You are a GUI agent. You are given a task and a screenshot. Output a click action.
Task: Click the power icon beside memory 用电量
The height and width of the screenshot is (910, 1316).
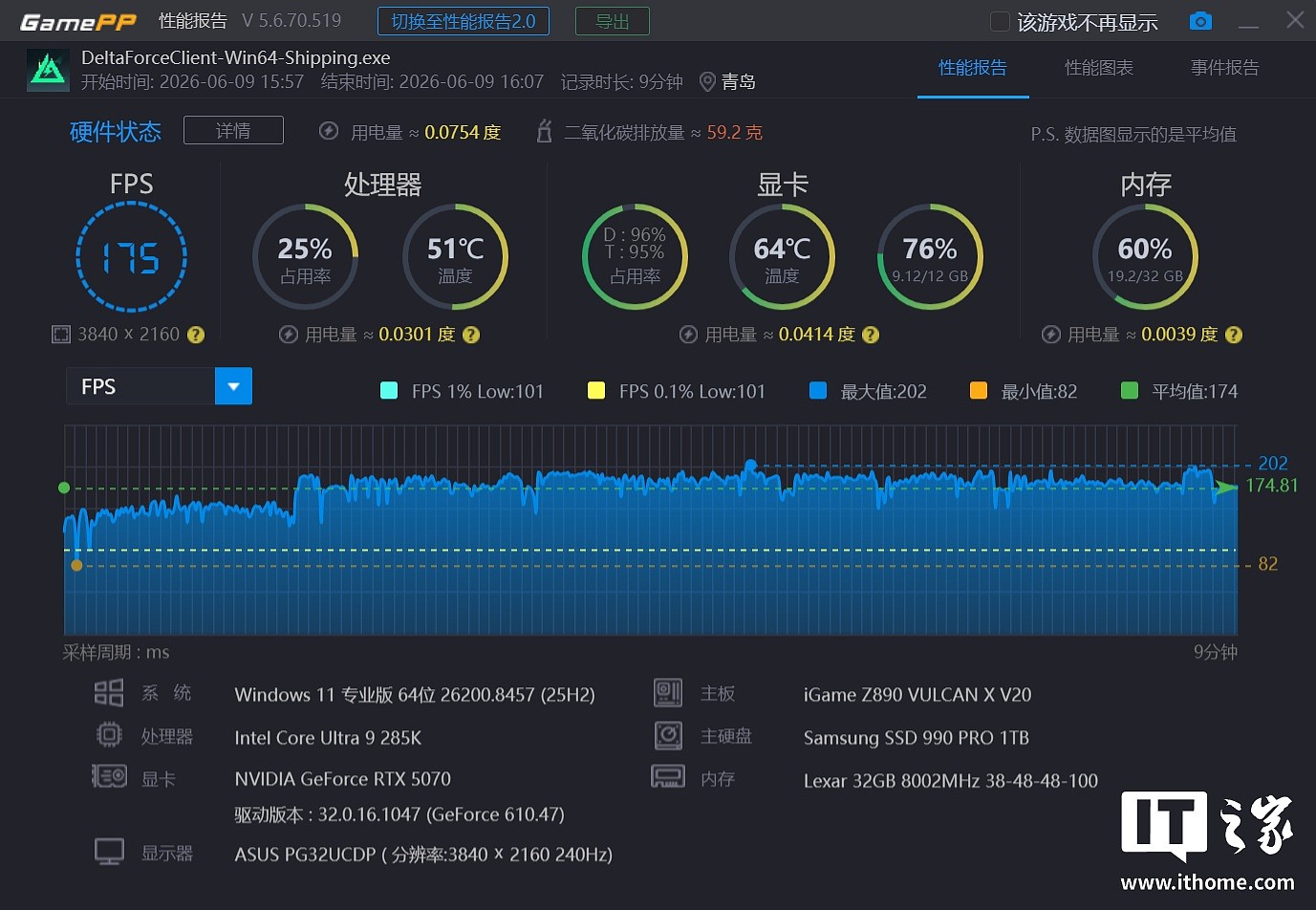[1051, 335]
